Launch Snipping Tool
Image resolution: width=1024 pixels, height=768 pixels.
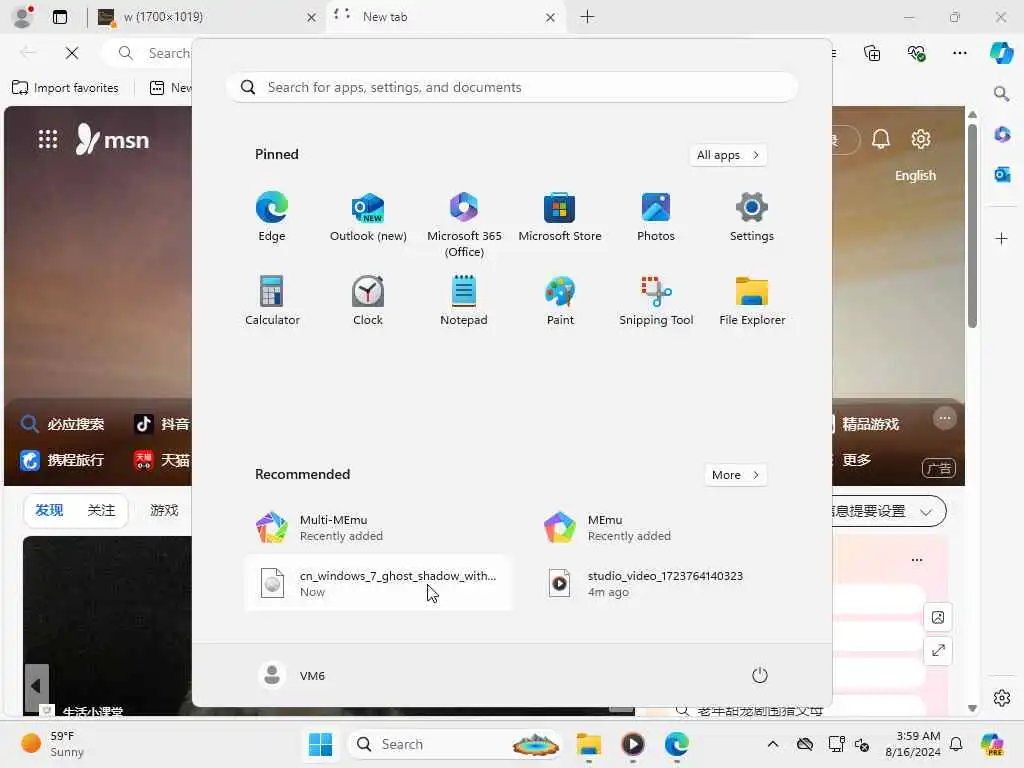tap(656, 300)
